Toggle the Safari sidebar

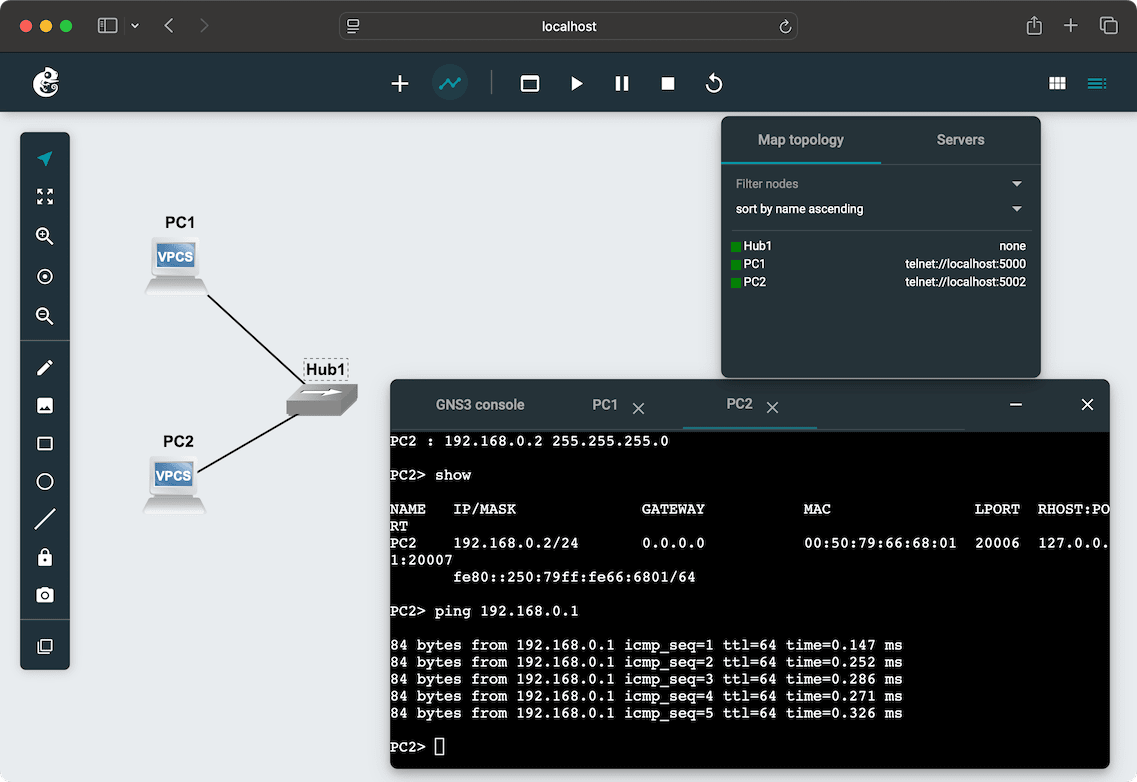pos(107,25)
